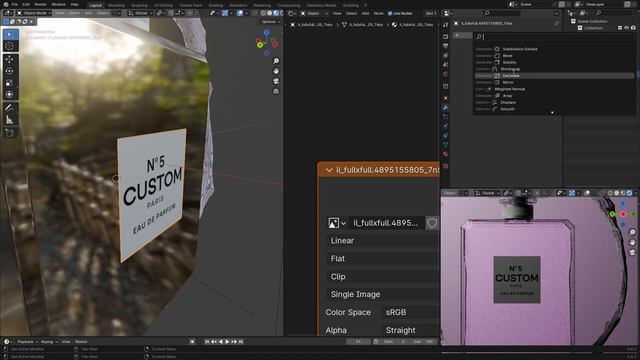The image size is (640, 360).
Task: Toggle the Use Nodes checkbox
Action: tap(390, 13)
